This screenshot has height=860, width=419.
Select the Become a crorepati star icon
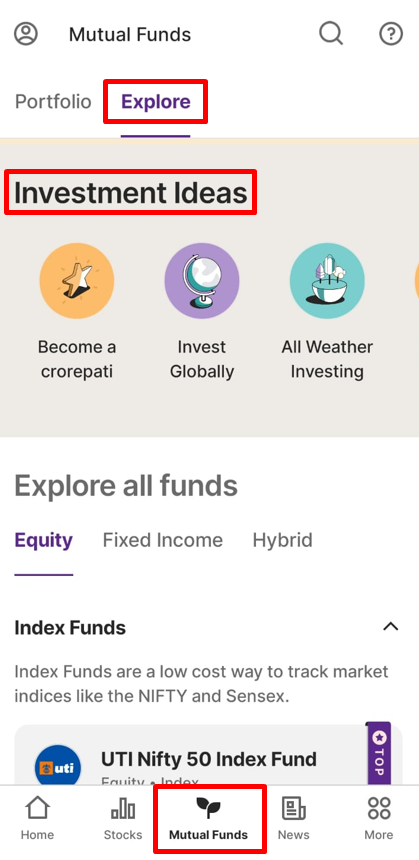pyautogui.click(x=77, y=280)
